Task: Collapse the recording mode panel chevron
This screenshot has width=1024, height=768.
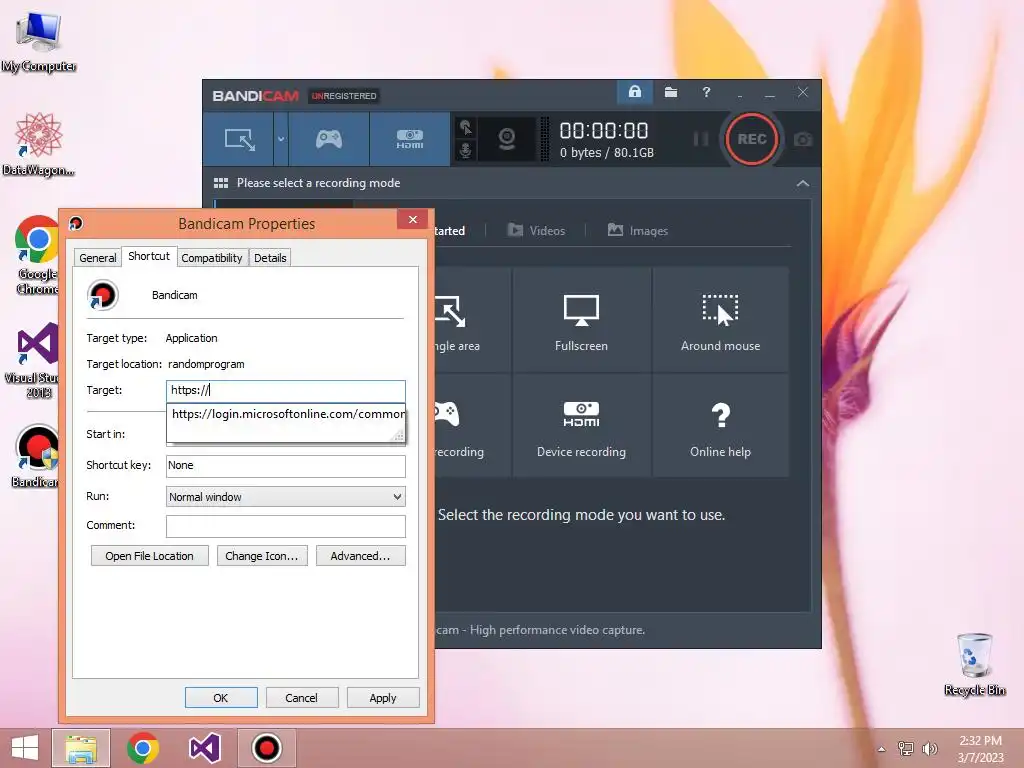Action: point(803,184)
